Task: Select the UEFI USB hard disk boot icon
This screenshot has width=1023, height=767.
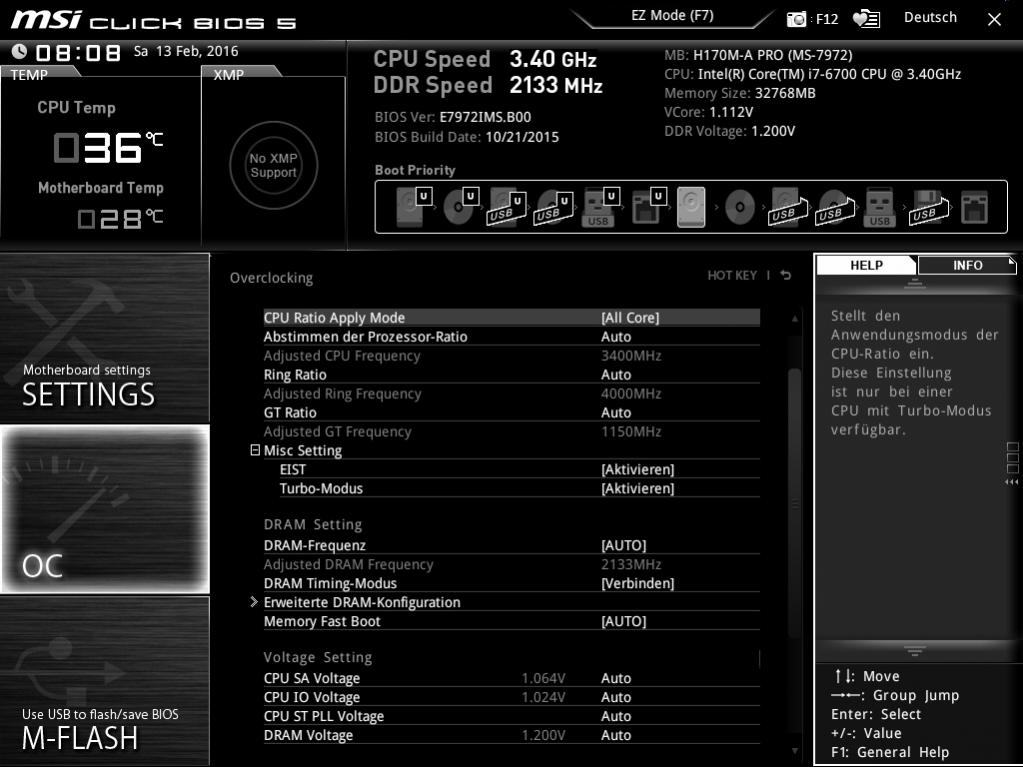Action: pyautogui.click(x=506, y=208)
